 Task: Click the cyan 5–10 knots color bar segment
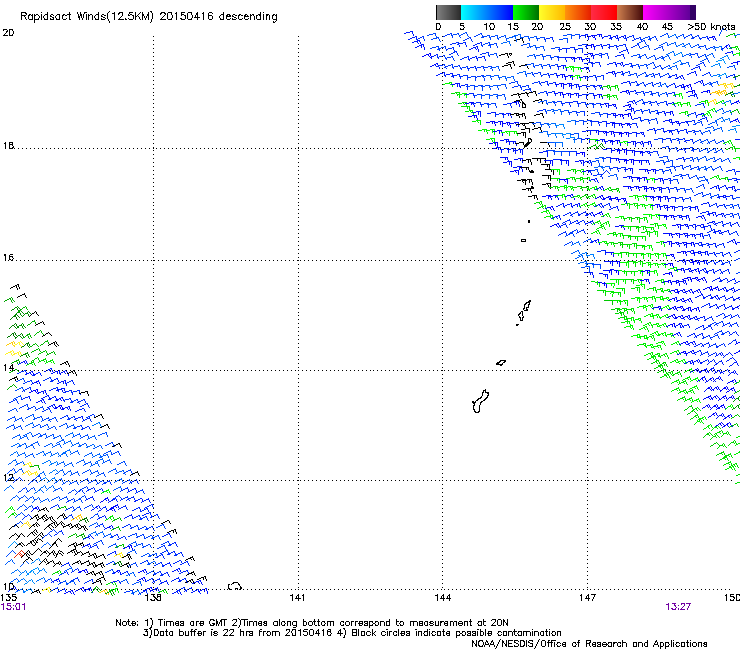point(474,12)
